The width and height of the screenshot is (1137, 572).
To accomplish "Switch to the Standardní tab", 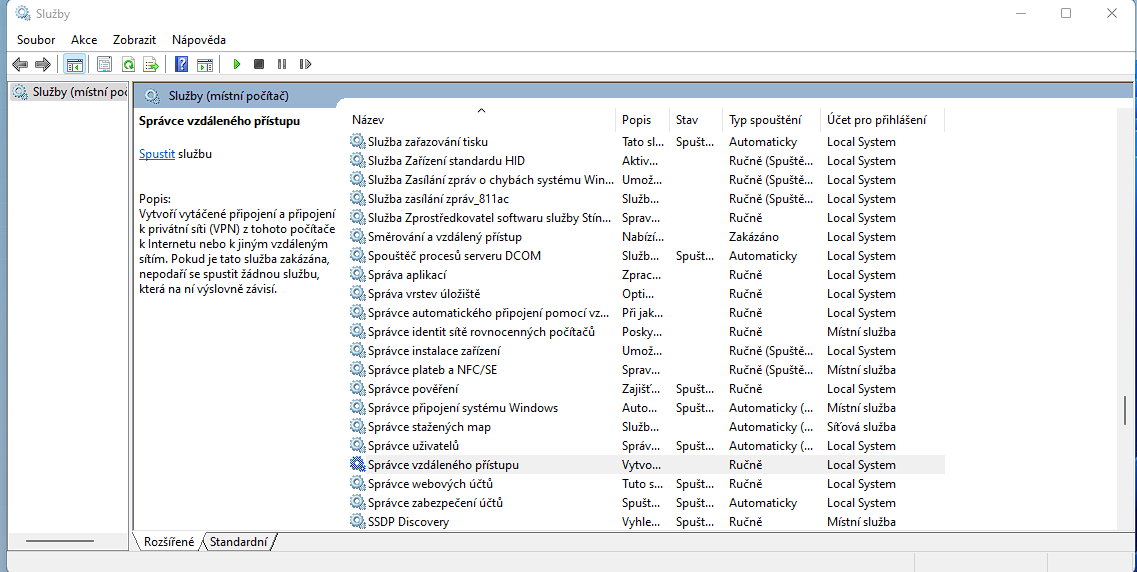I will pos(238,542).
